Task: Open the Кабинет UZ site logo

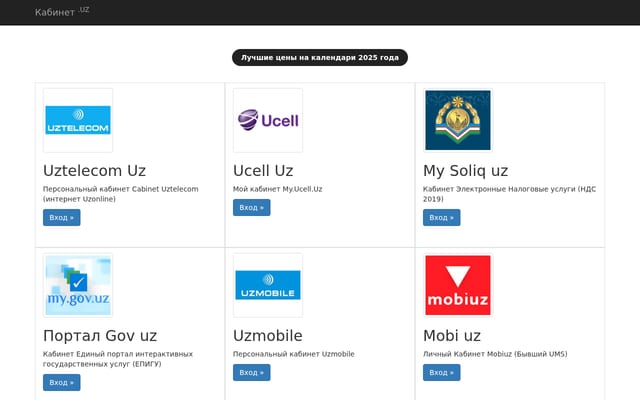Action: (x=62, y=11)
